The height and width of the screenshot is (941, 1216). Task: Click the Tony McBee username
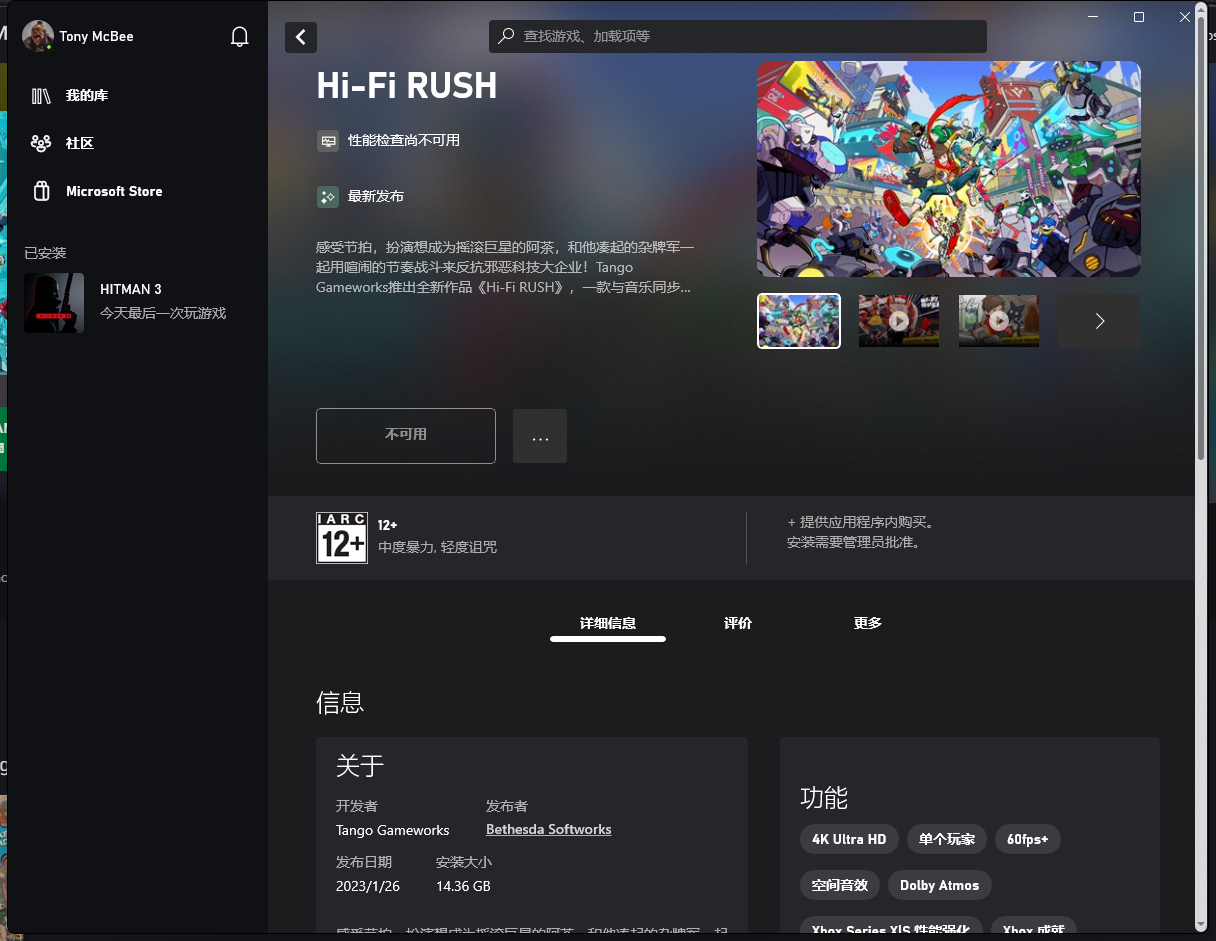96,36
